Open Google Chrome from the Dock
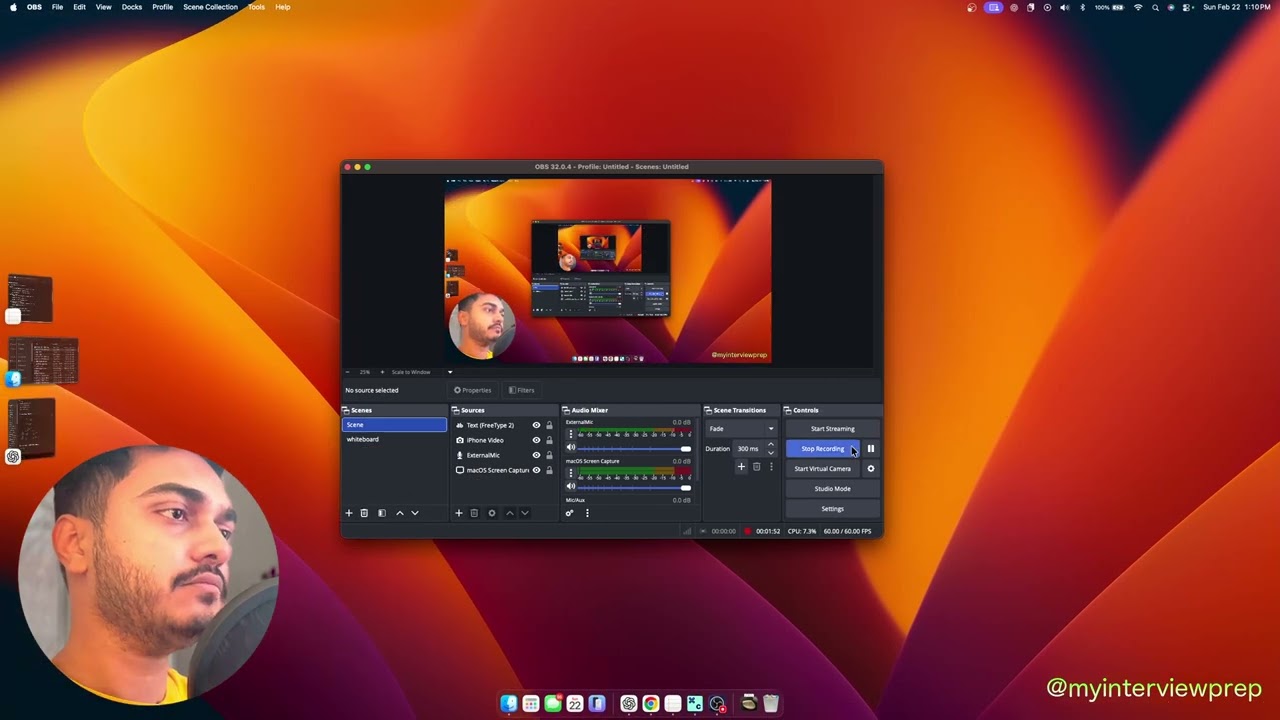Viewport: 1280px width, 720px height. coord(650,704)
